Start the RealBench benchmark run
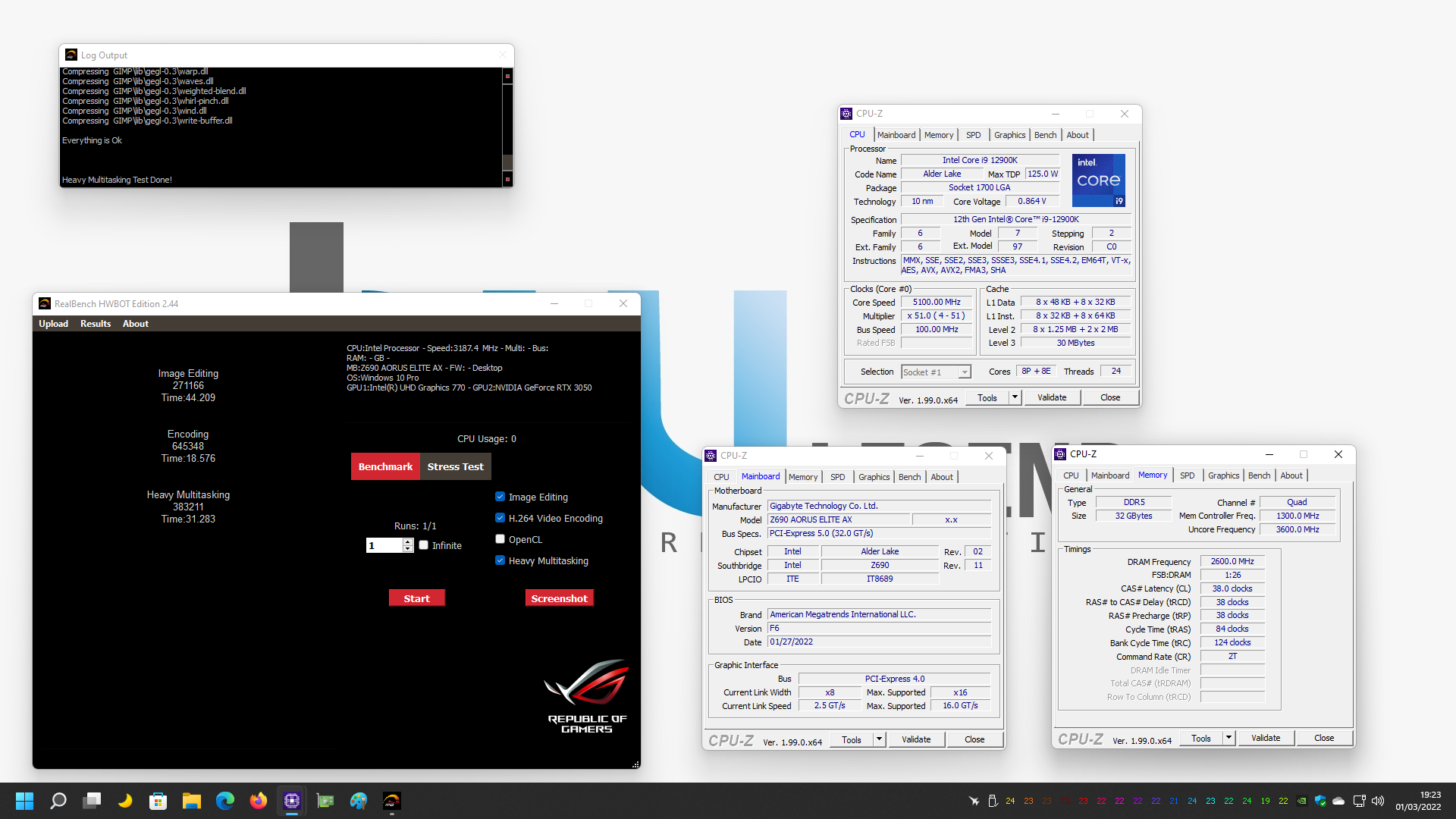The height and width of the screenshot is (819, 1456). coord(416,598)
